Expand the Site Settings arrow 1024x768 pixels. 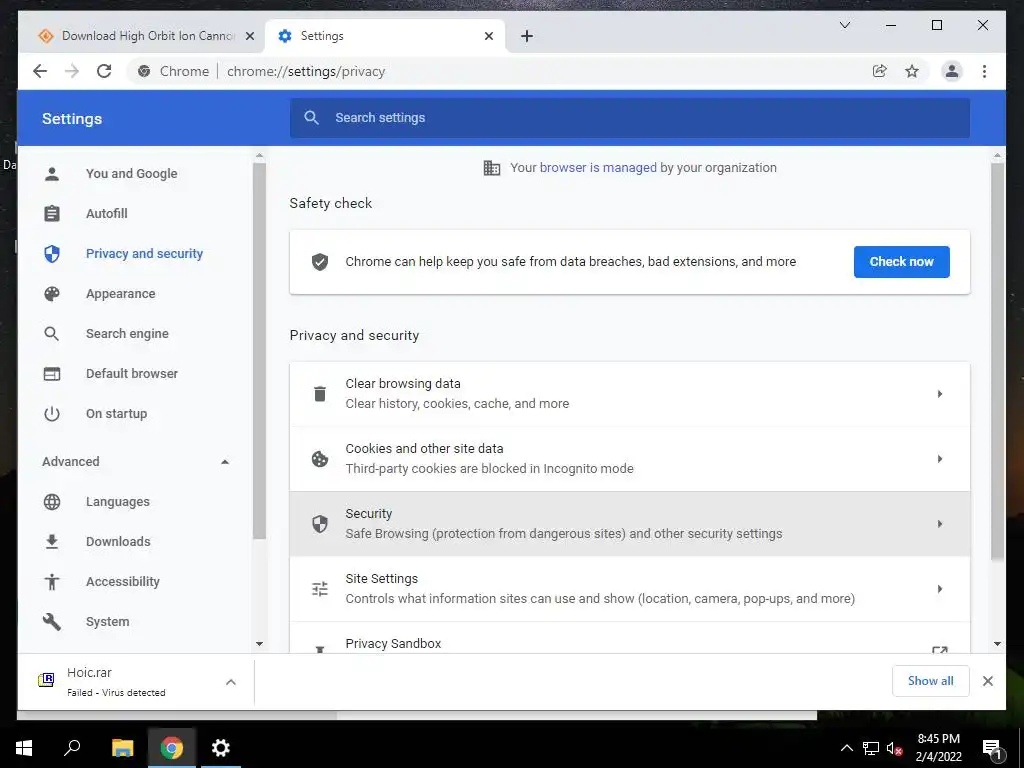(x=940, y=589)
